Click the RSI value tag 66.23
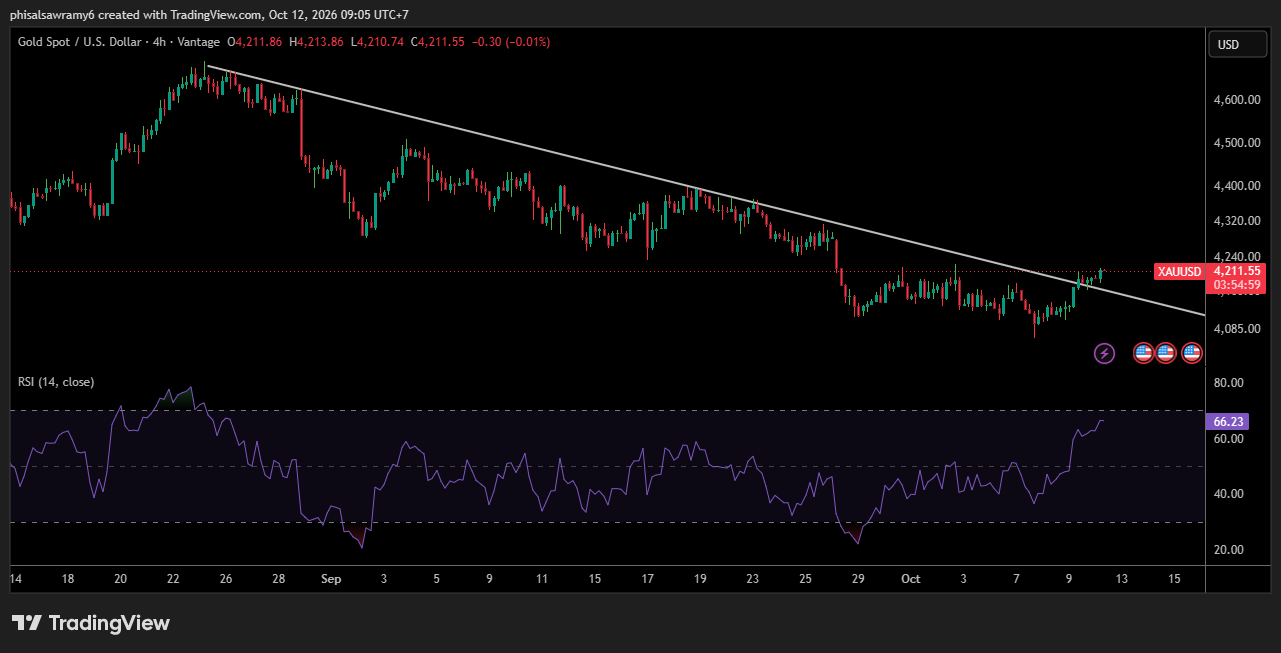This screenshot has width=1281, height=653. (1226, 423)
